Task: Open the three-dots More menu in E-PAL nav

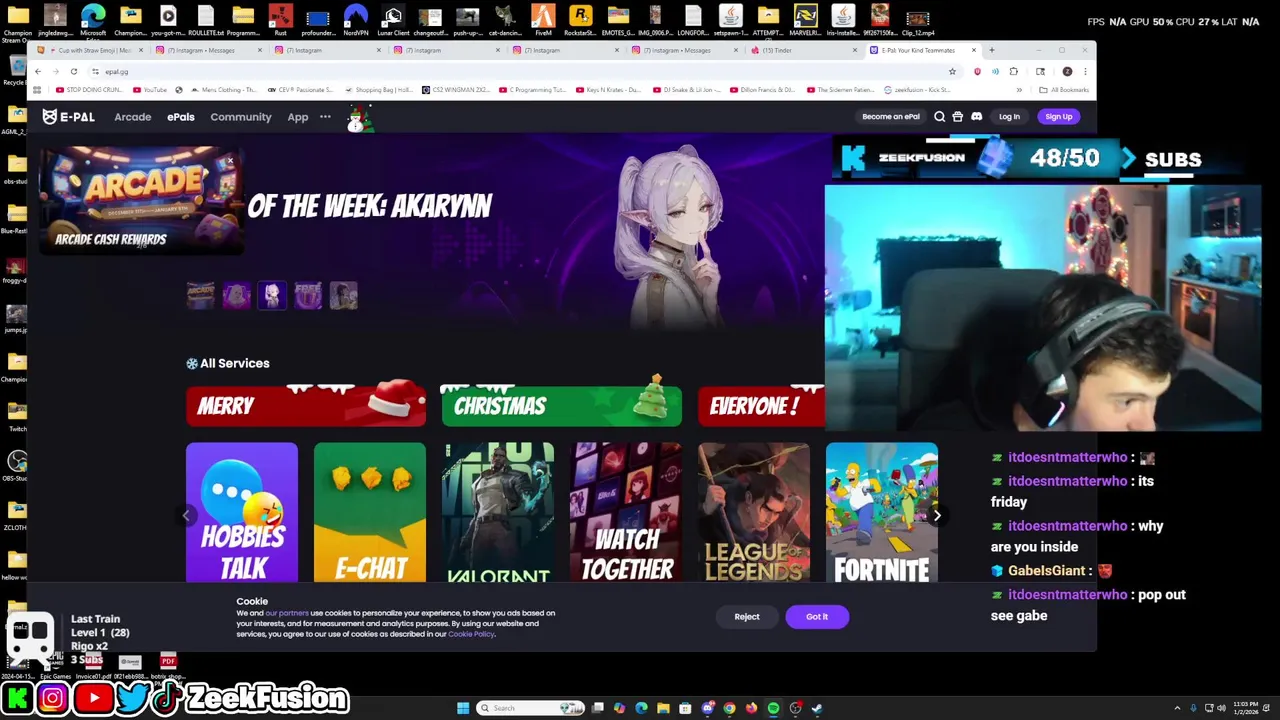Action: (325, 117)
